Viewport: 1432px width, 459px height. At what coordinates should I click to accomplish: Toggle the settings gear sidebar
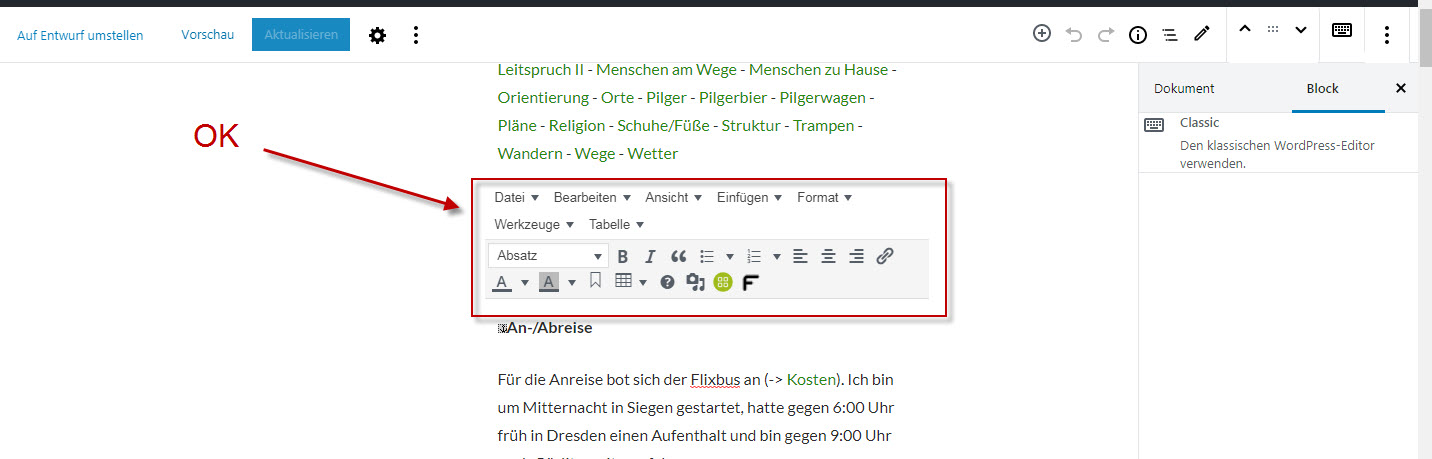[377, 35]
